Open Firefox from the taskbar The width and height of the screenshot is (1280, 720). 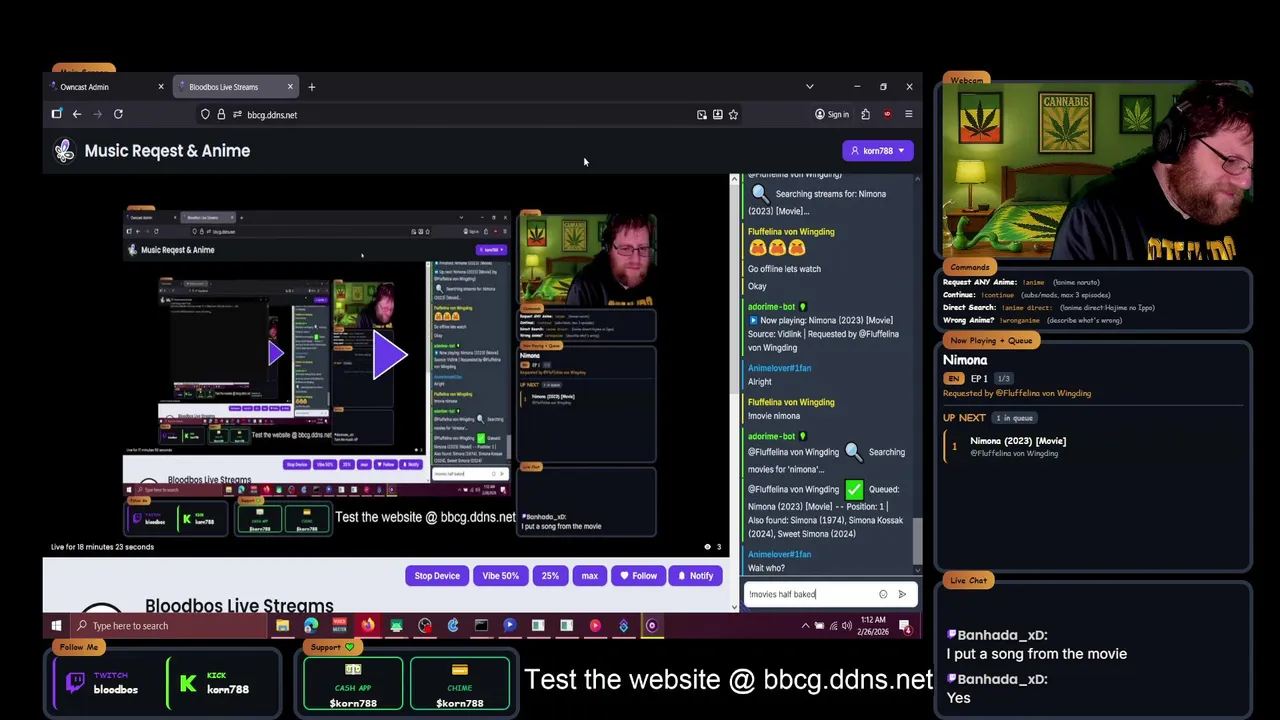click(368, 626)
